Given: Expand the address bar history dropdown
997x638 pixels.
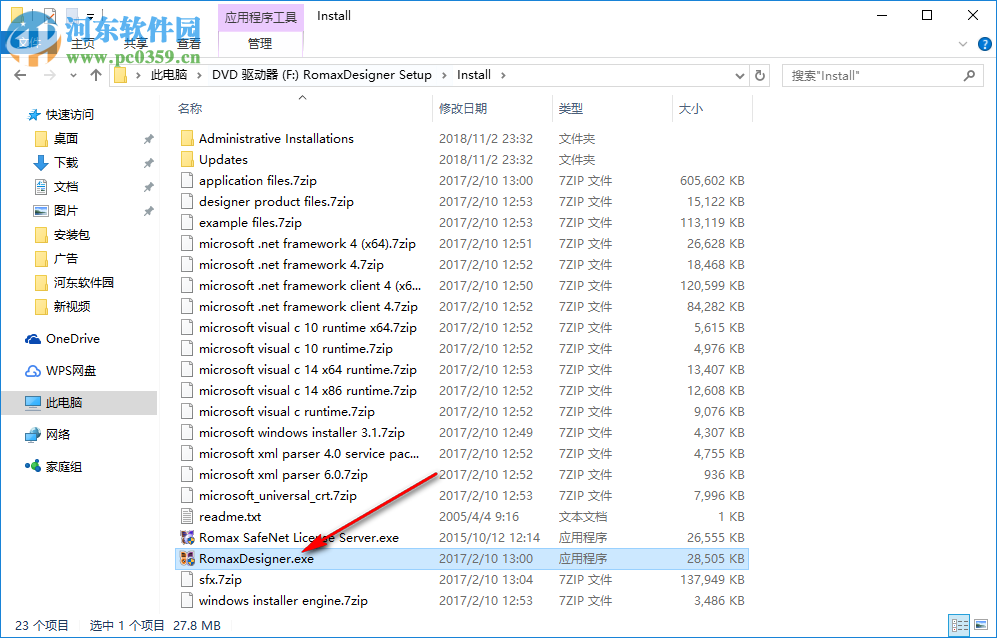Looking at the screenshot, I should coord(738,74).
